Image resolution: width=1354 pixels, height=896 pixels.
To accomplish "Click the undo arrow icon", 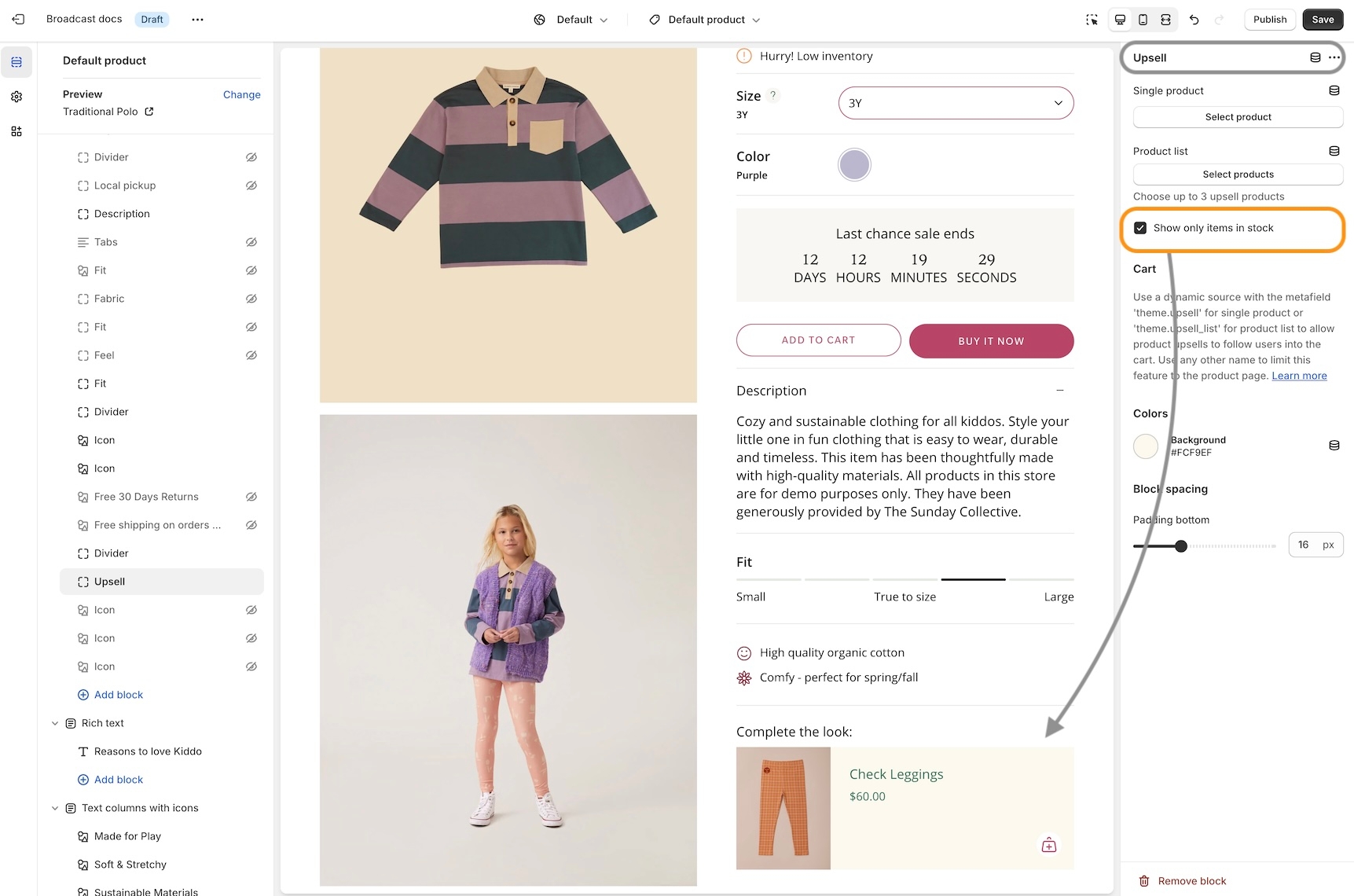I will pyautogui.click(x=1194, y=20).
